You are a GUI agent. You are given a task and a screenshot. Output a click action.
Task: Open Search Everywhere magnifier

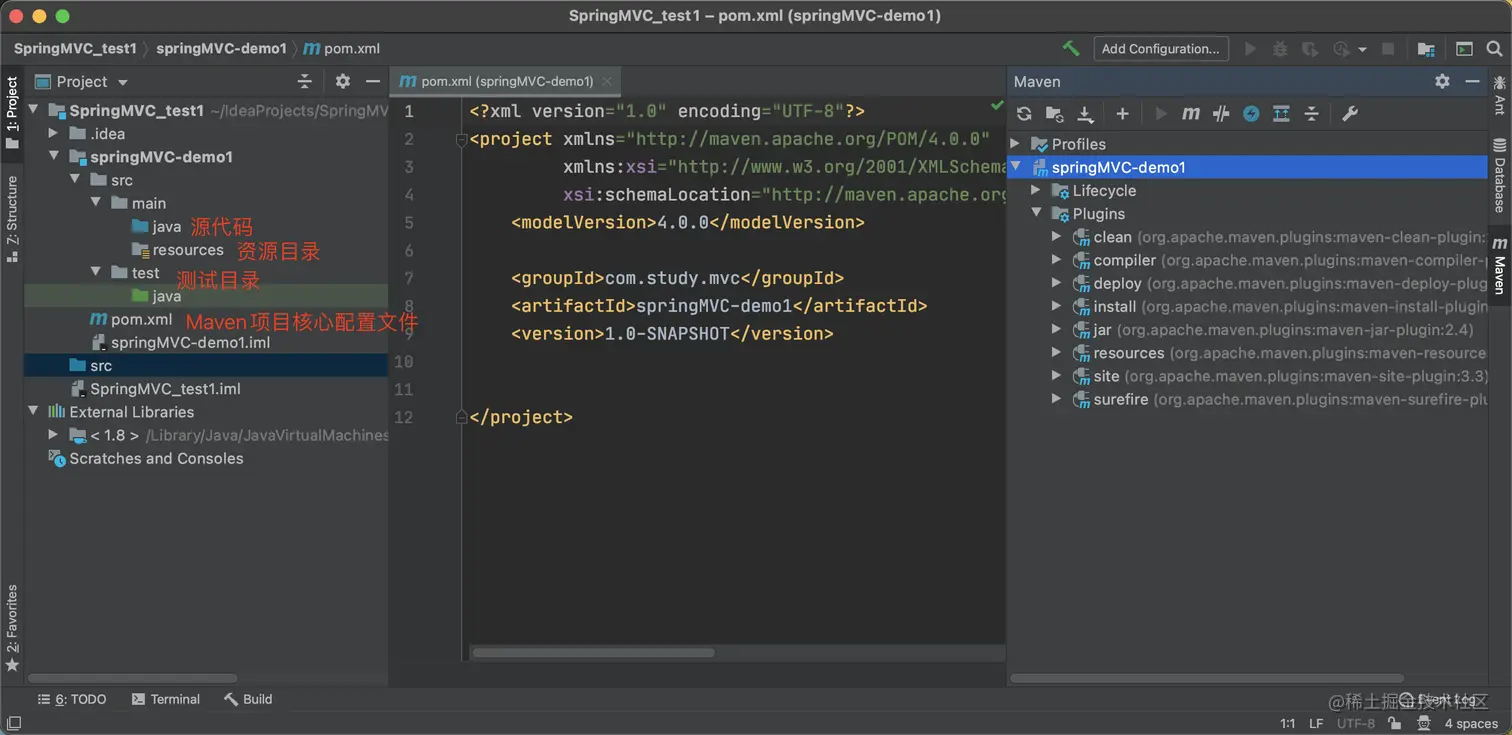tap(1494, 48)
